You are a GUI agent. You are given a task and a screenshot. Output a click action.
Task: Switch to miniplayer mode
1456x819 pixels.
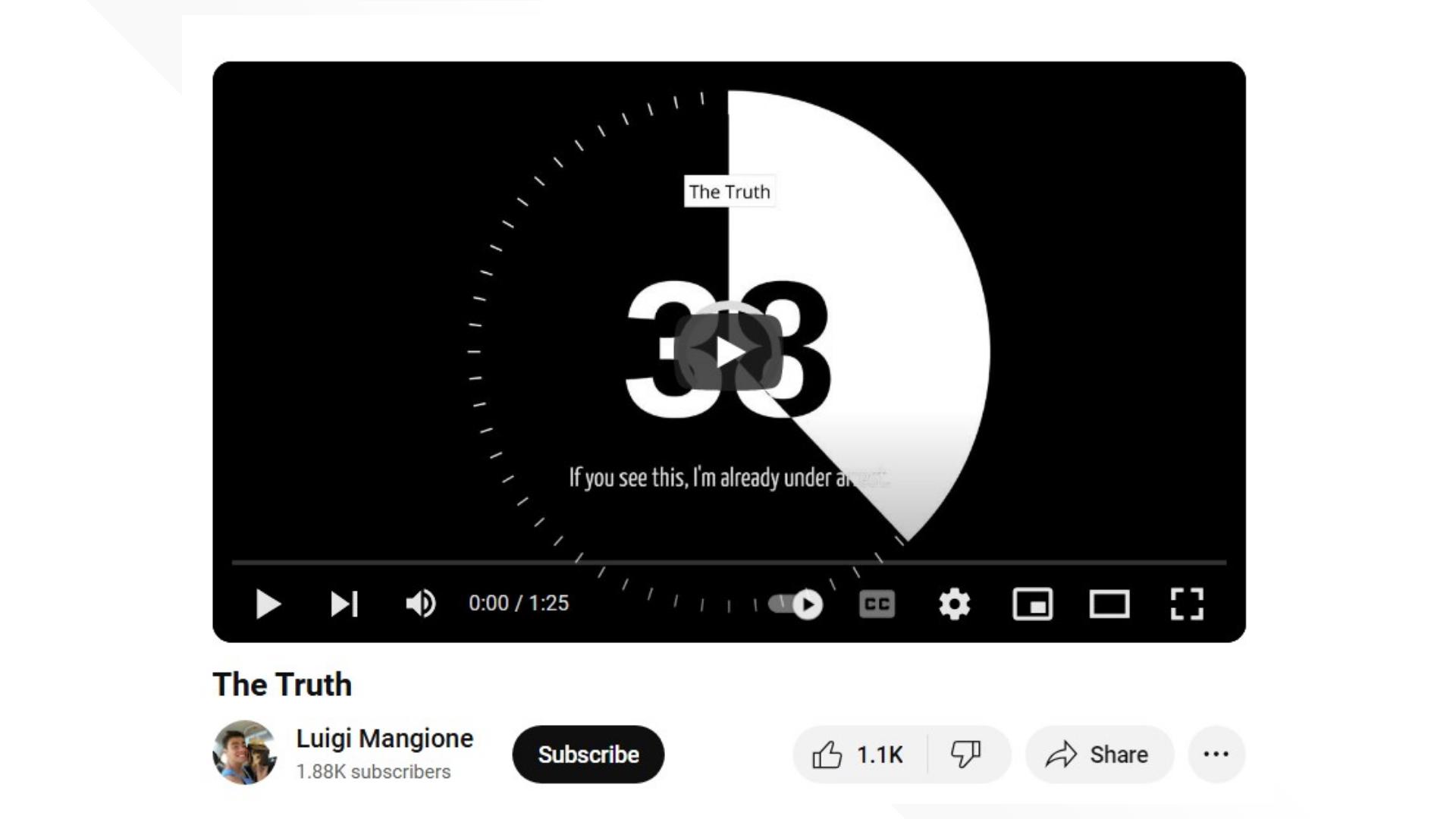[1032, 604]
